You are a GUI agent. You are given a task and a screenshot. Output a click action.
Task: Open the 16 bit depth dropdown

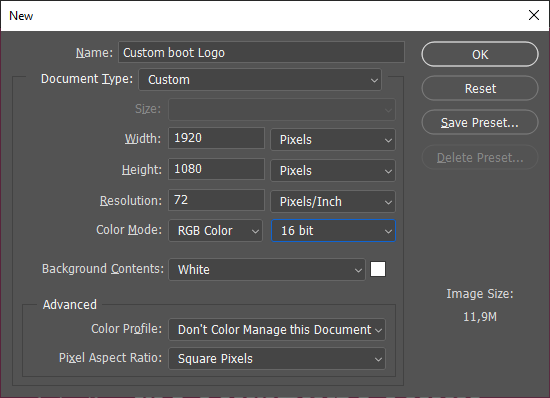coord(333,231)
